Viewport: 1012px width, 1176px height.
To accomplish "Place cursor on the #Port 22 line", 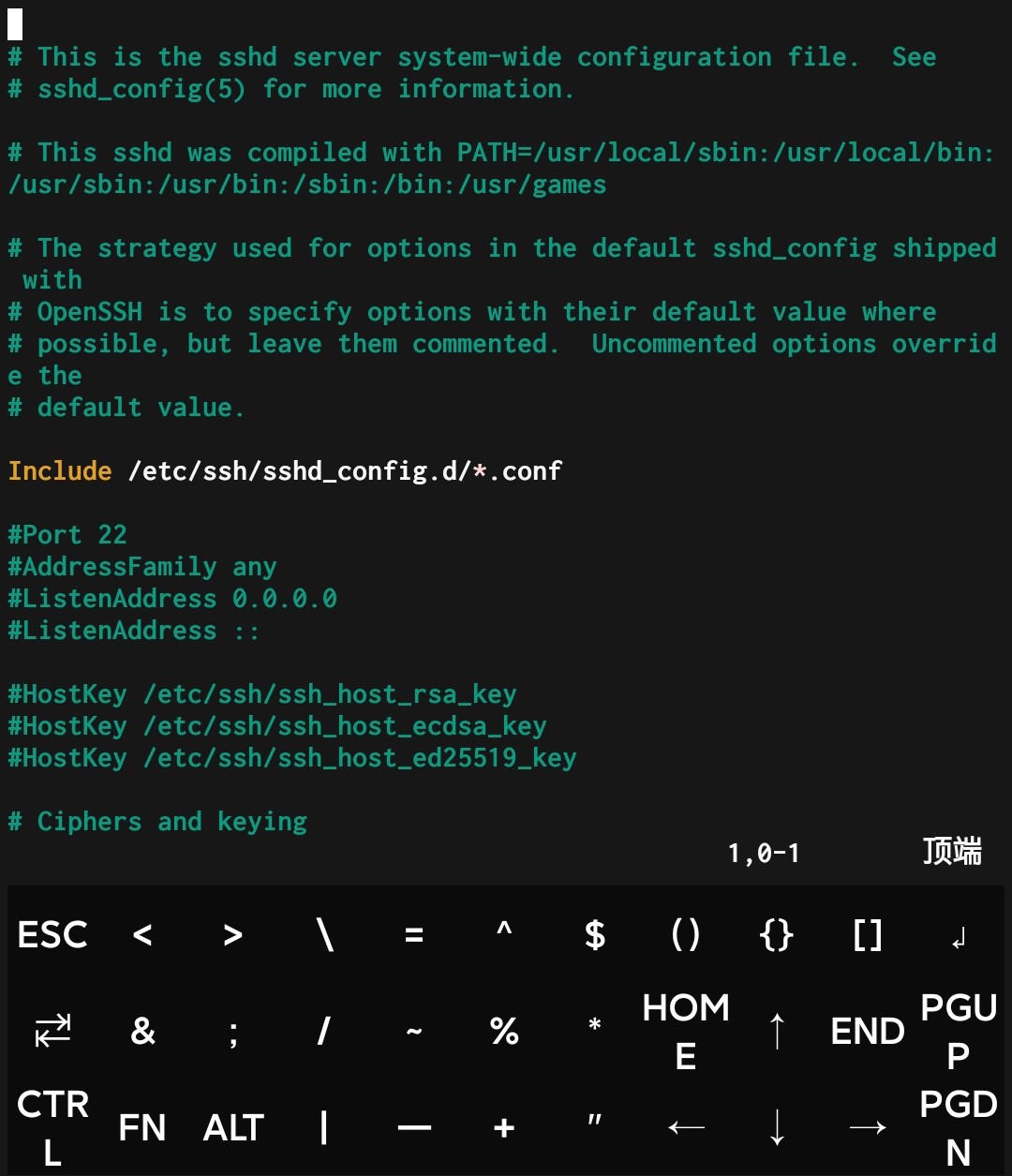I will click(x=67, y=534).
